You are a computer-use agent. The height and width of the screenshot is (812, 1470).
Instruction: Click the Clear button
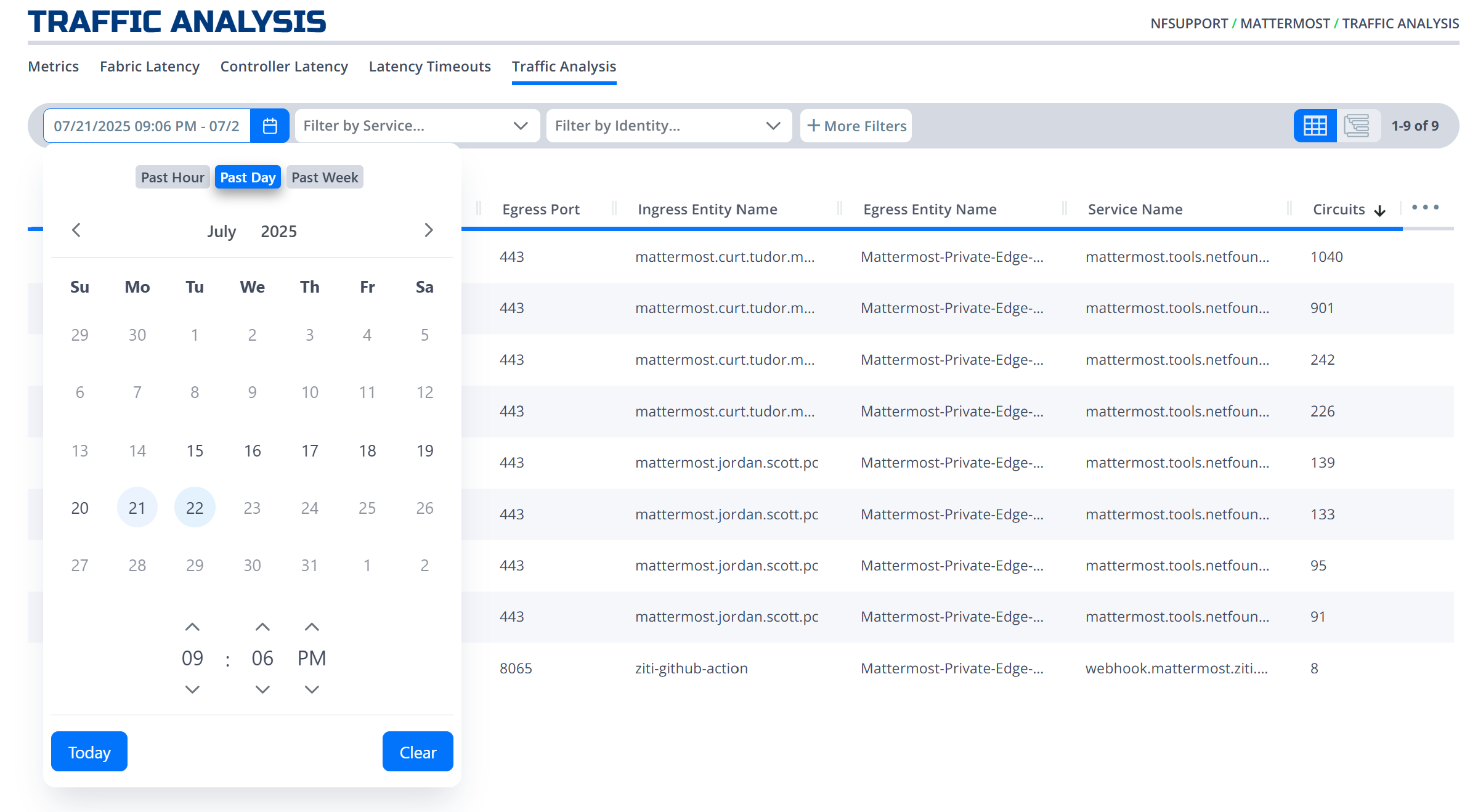coord(418,752)
